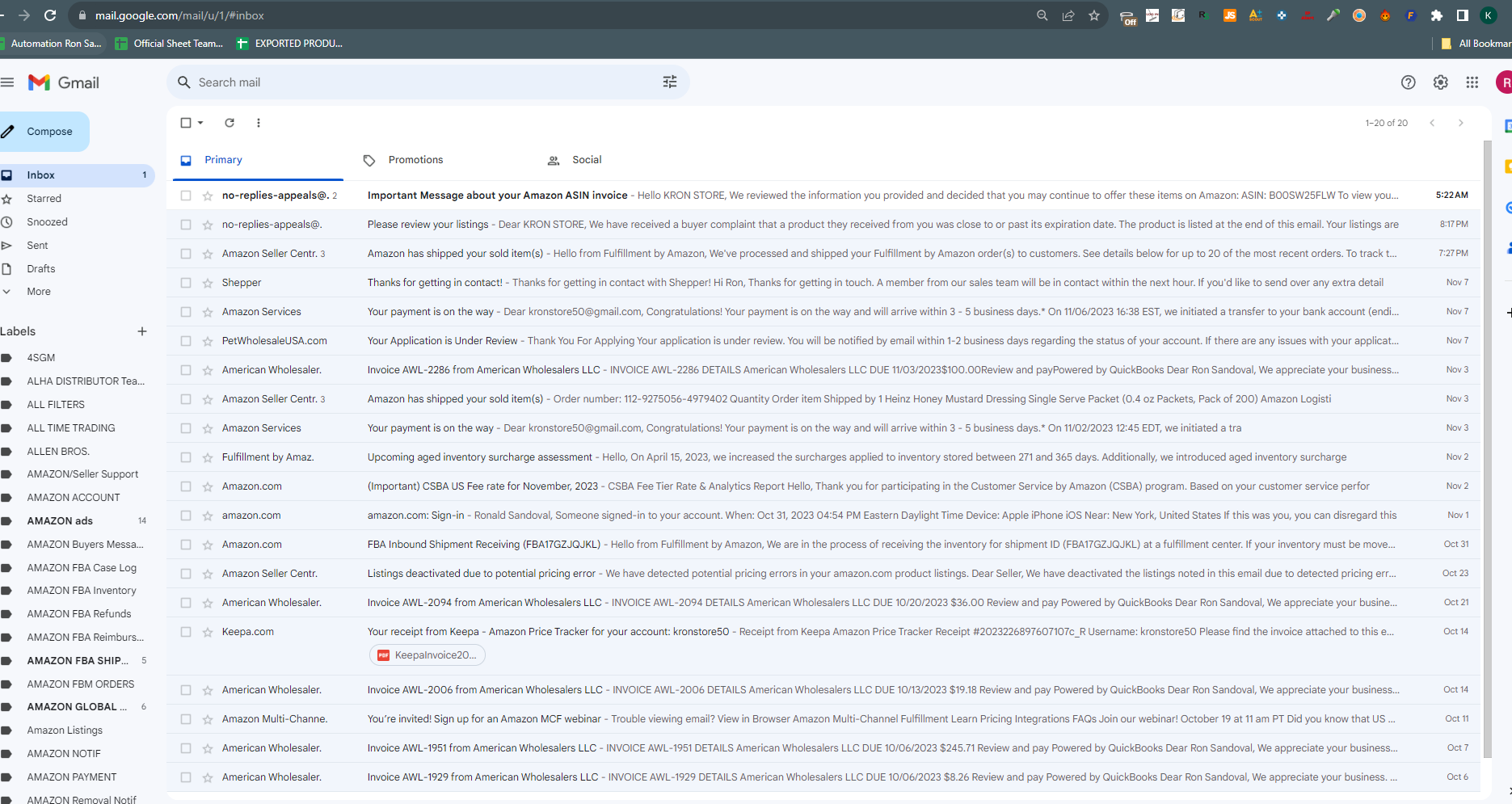Image resolution: width=1512 pixels, height=804 pixels.
Task: Click the browser address bar URL
Action: (179, 15)
